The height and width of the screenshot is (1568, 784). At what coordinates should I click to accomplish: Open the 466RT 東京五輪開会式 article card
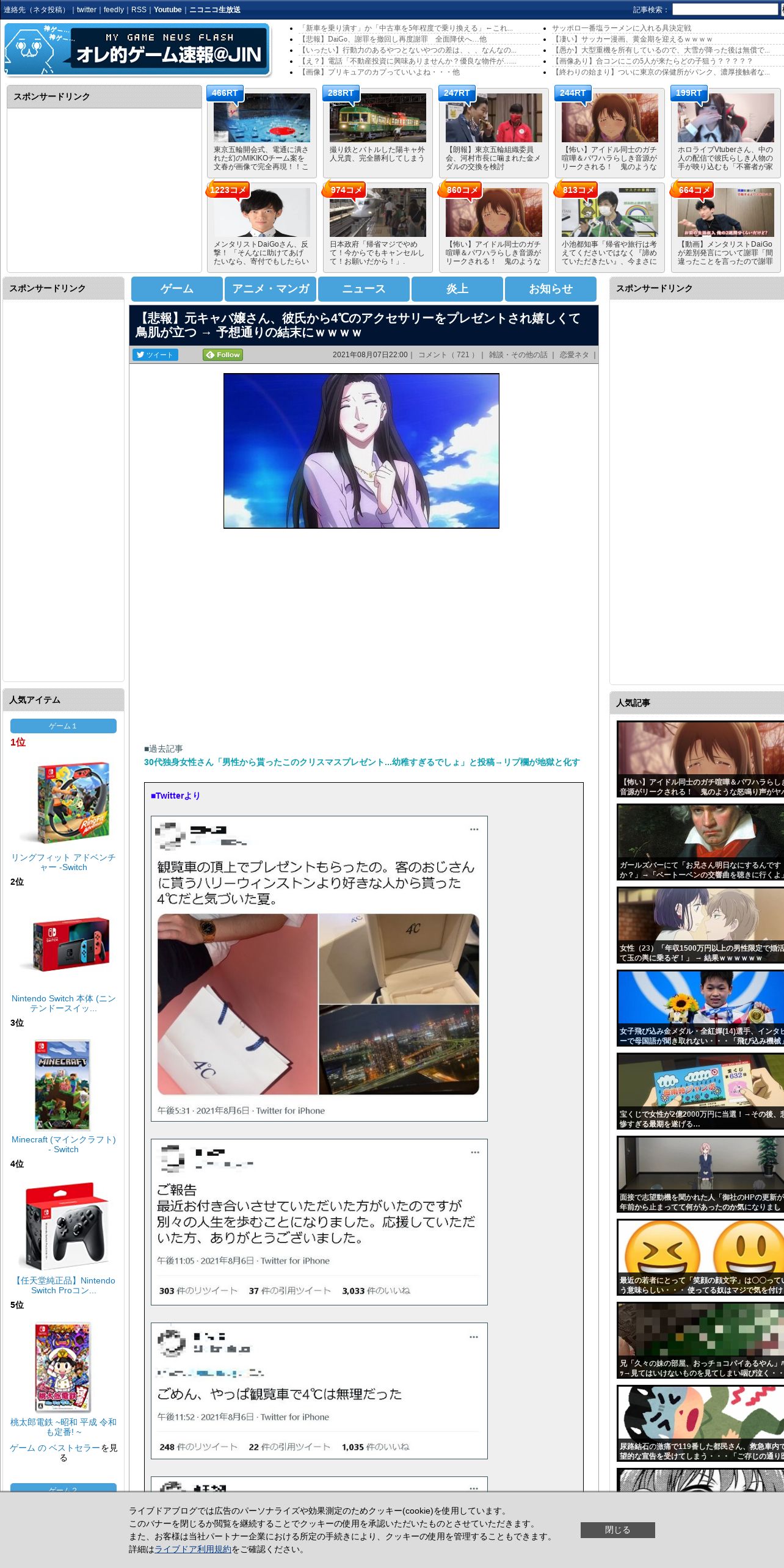[261, 133]
